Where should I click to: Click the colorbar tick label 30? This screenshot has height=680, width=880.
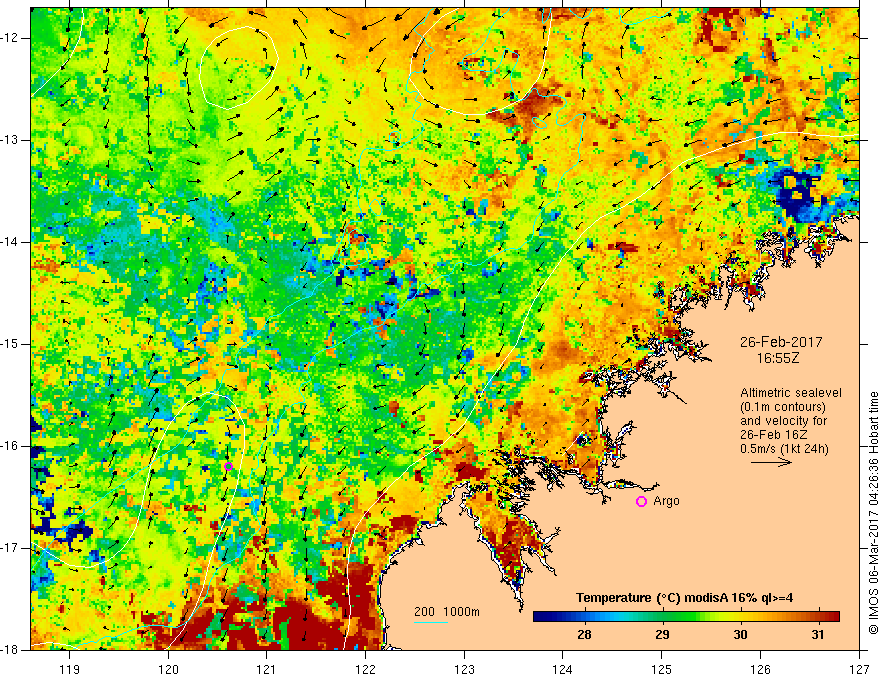pyautogui.click(x=740, y=635)
